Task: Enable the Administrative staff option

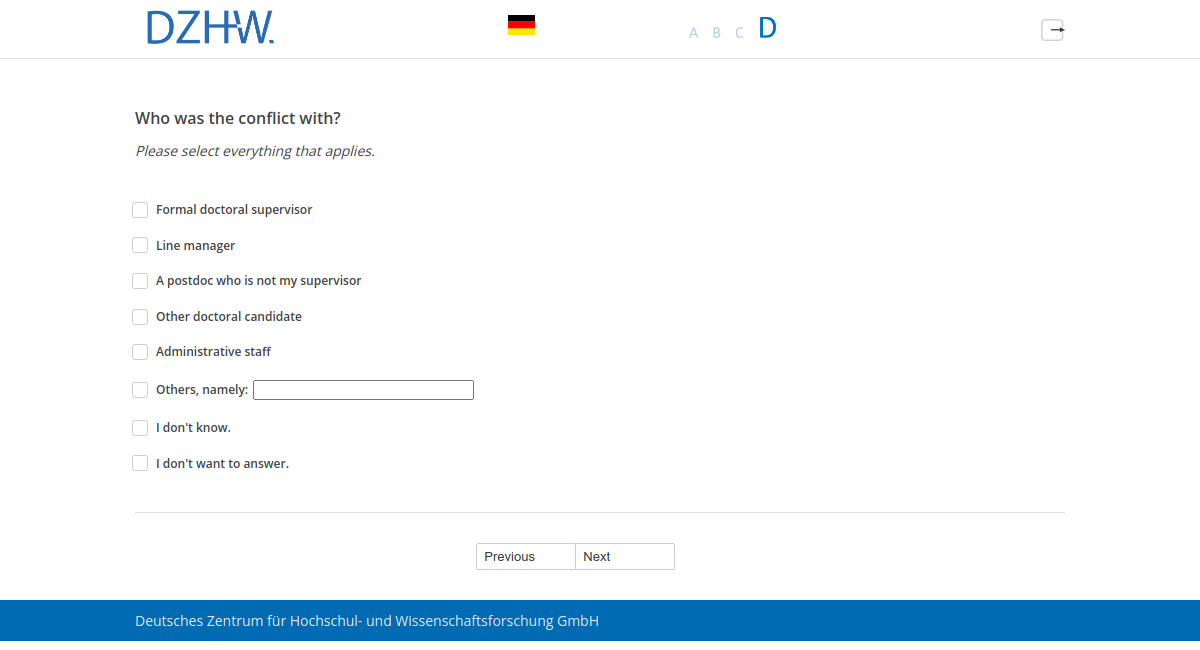Action: tap(140, 352)
